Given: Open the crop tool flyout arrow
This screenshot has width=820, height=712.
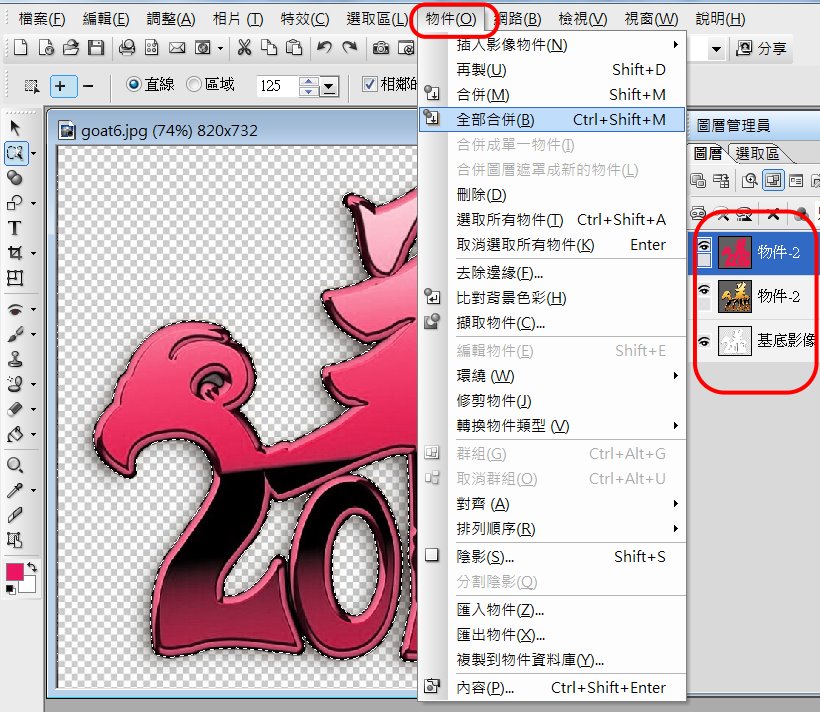Looking at the screenshot, I should tap(33, 254).
